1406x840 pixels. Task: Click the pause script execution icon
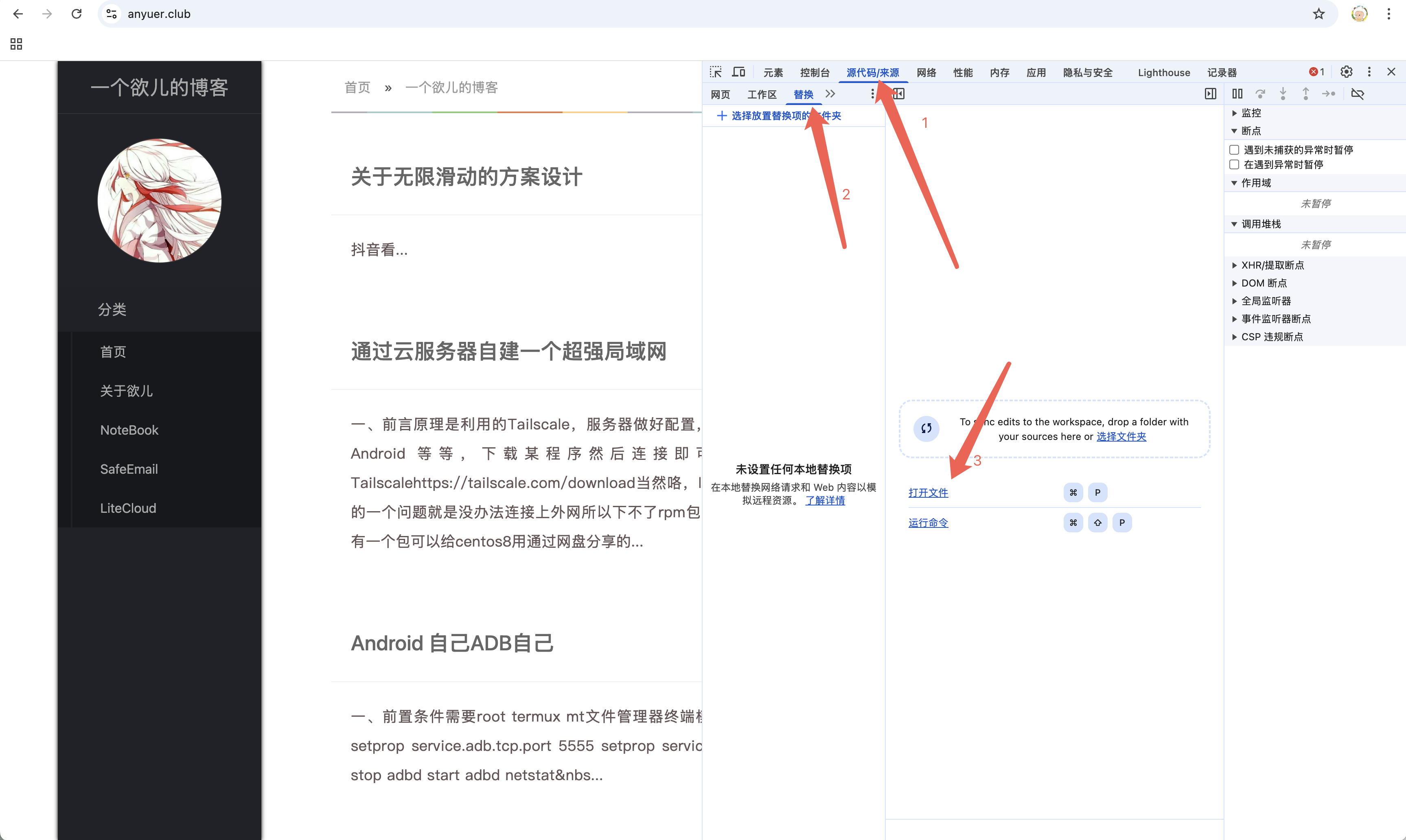pos(1237,94)
